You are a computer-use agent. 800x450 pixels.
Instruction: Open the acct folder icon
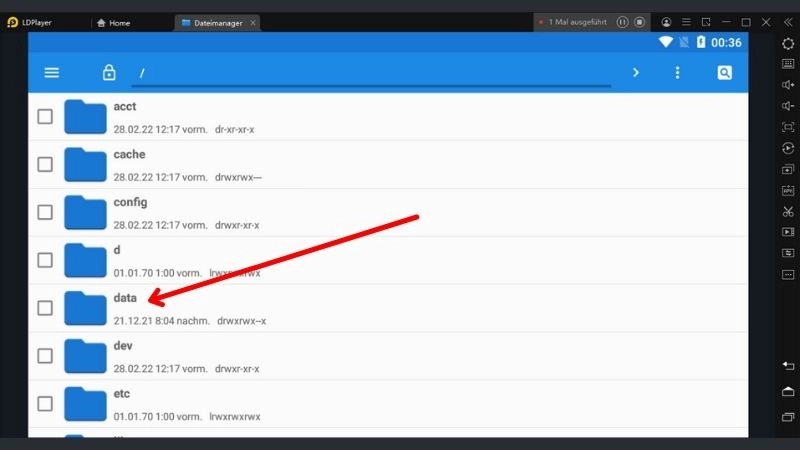click(x=85, y=117)
